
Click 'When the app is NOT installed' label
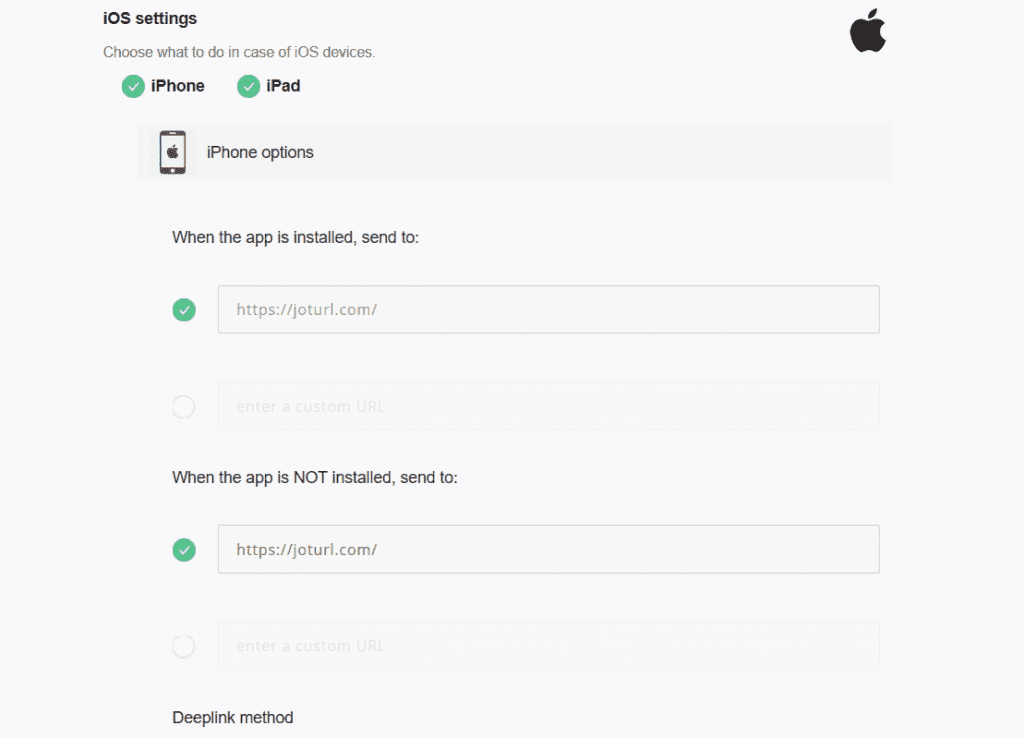coord(315,478)
